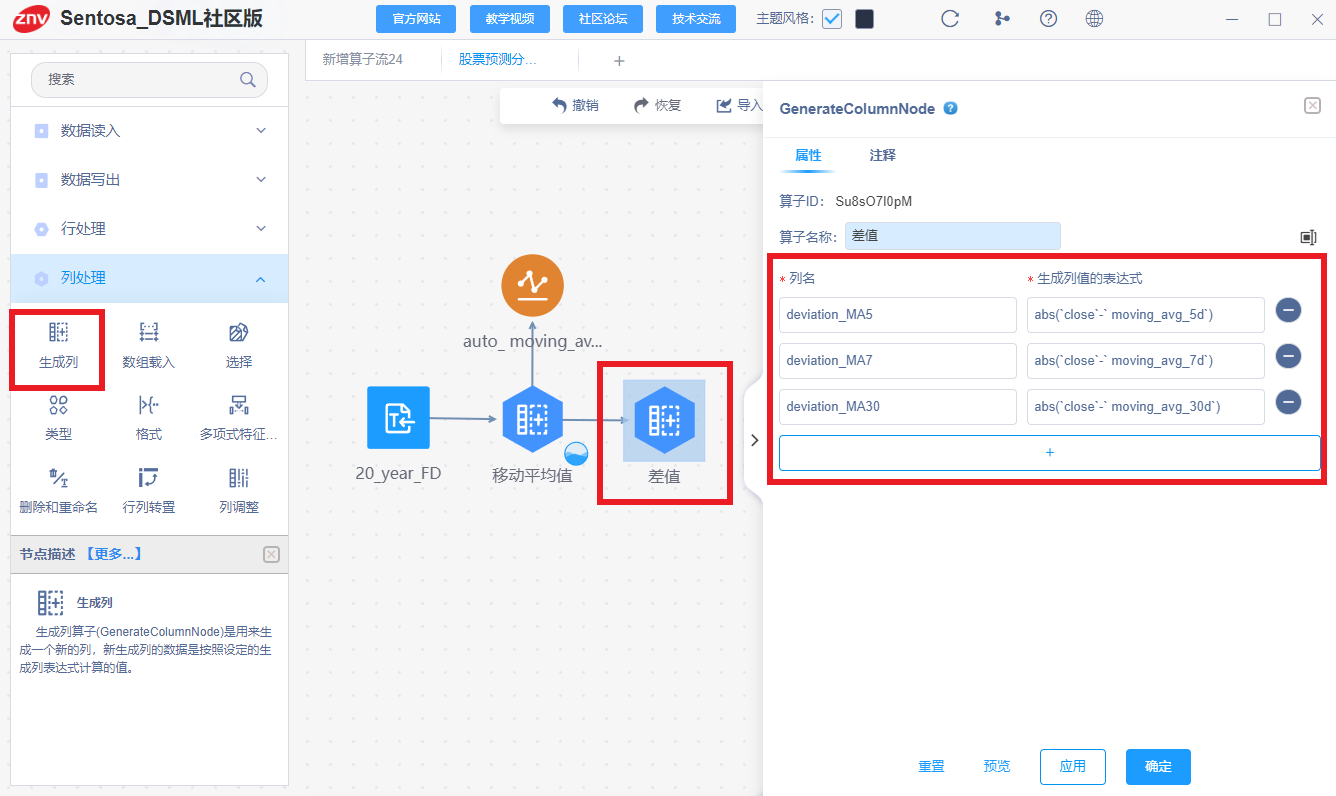Screen dimensions: 1336x796
Task: Select the auto_moving_av chart node
Action: coord(532,285)
